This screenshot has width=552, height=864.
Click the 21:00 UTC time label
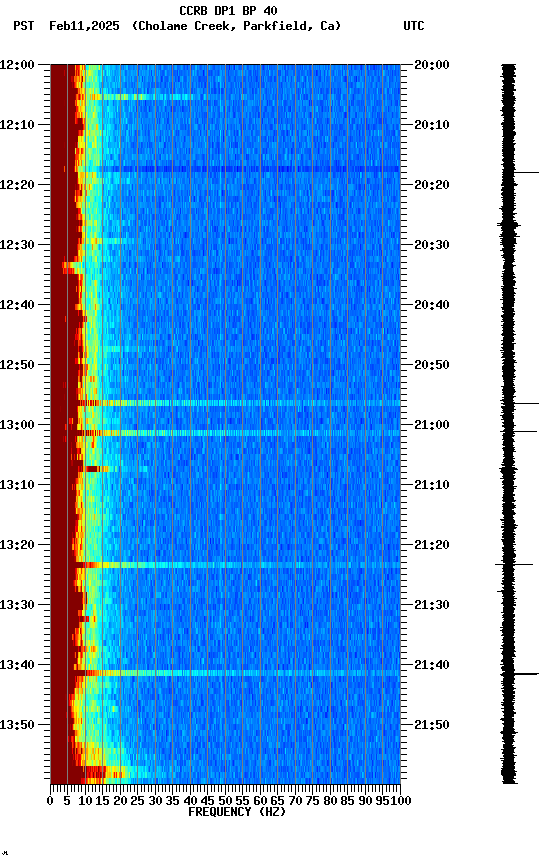(x=432, y=425)
